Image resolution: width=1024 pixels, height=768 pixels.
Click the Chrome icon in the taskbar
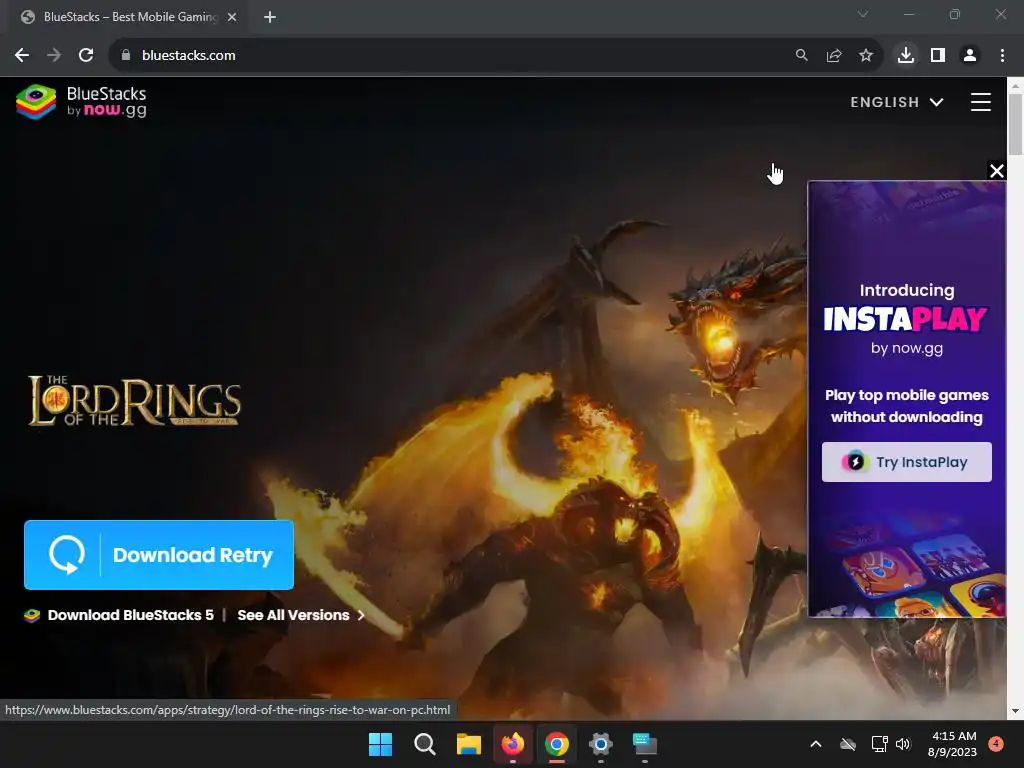pos(556,744)
